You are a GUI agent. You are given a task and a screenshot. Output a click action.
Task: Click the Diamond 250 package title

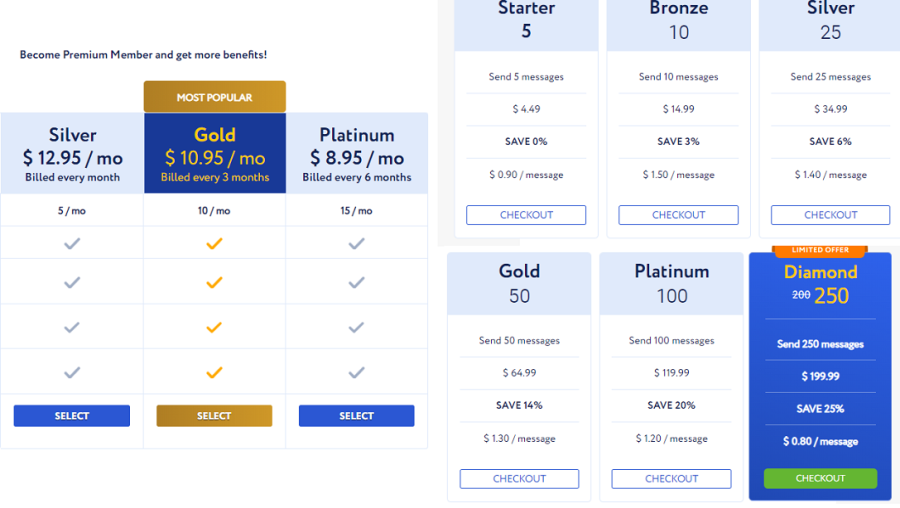[x=820, y=284]
